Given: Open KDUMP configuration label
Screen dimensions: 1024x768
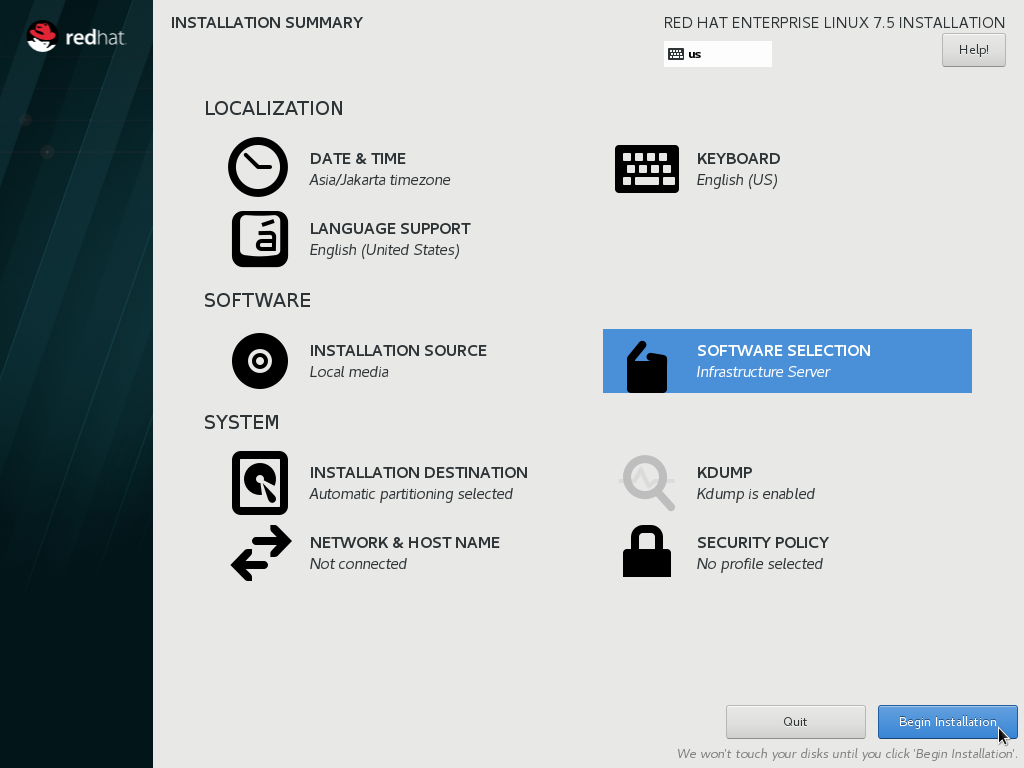Looking at the screenshot, I should [x=724, y=473].
